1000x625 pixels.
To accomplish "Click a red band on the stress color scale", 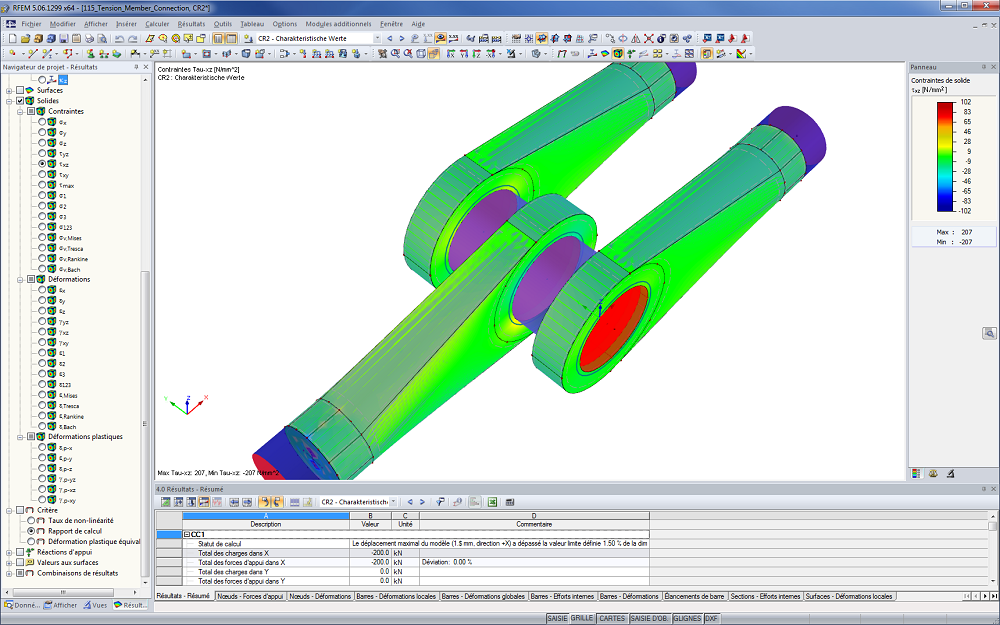I will tap(943, 110).
